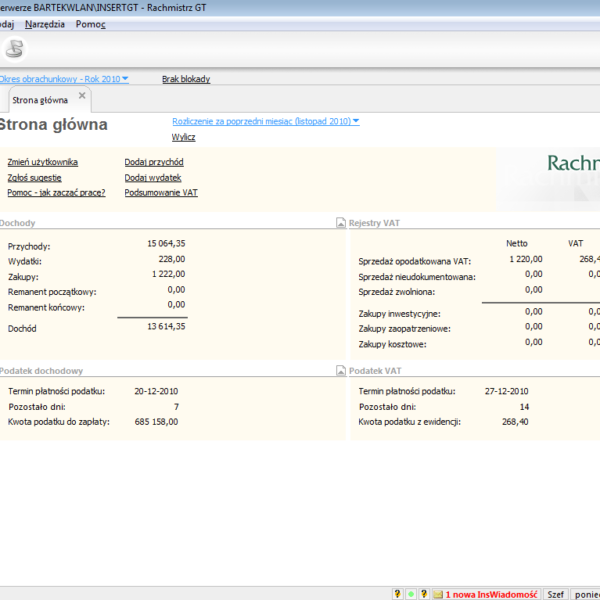
Task: Click the Rachmistrz coin-stack logo icon
Action: pos(14,49)
